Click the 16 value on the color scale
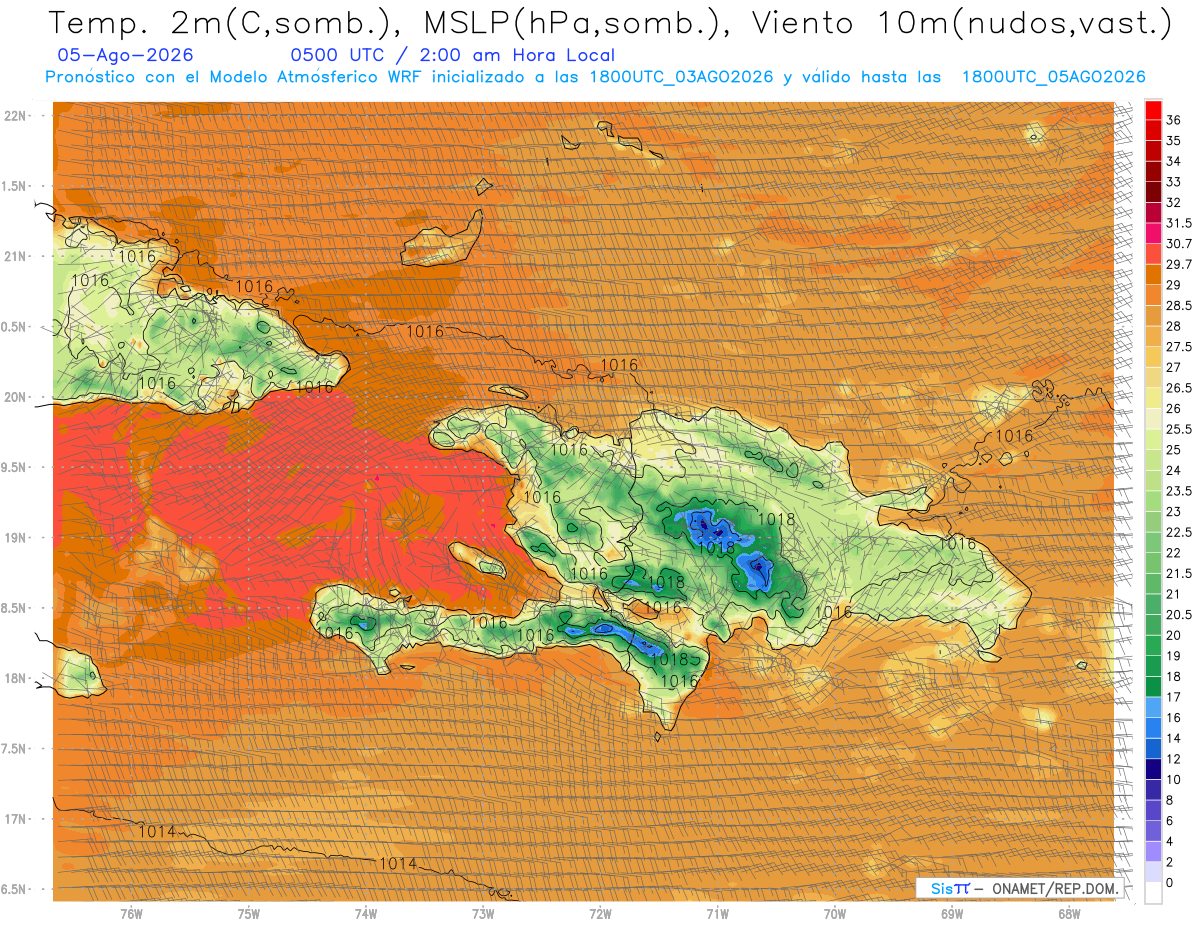Viewport: 1200px width, 927px height. [x=1174, y=718]
